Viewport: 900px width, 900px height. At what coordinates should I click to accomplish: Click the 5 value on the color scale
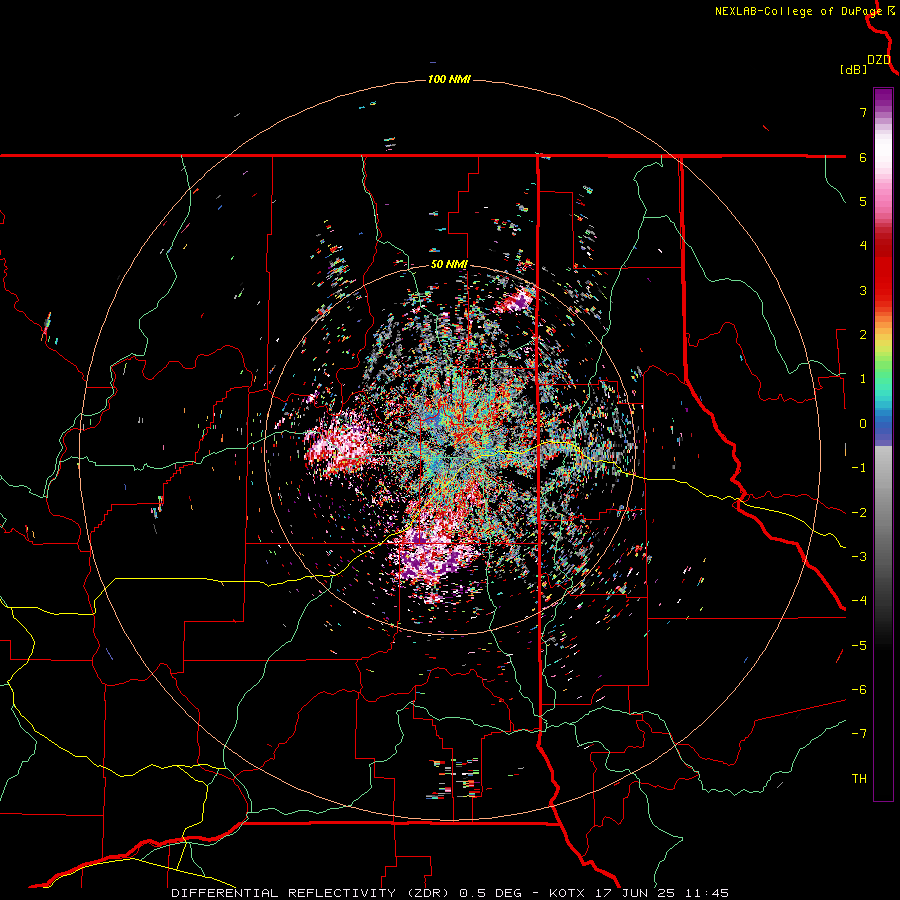point(863,201)
